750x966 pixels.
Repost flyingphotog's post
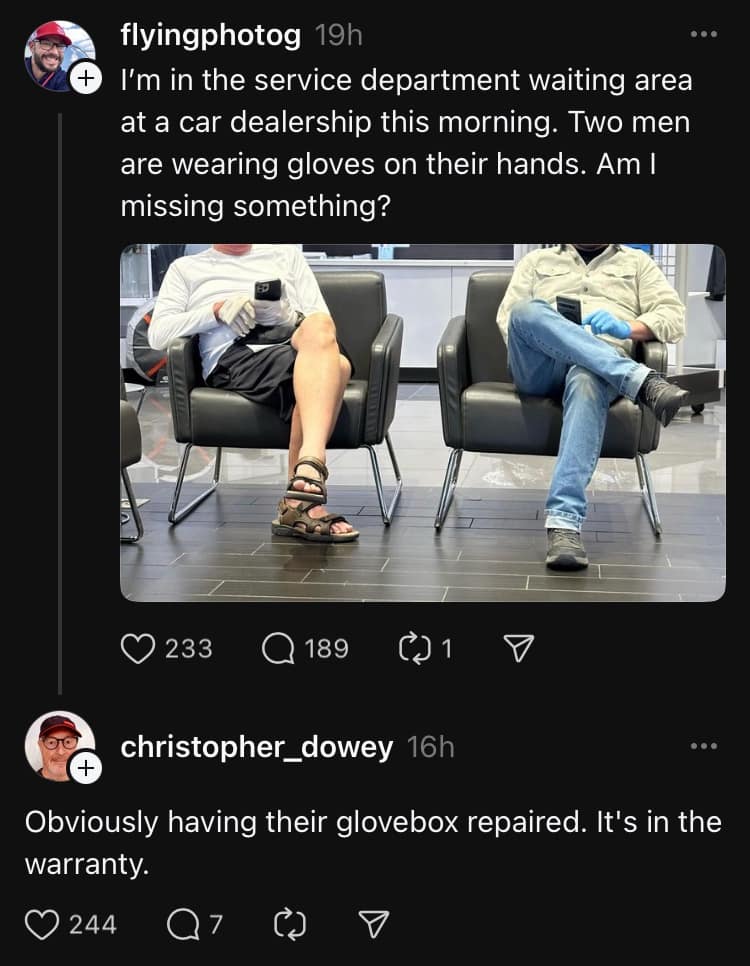click(x=412, y=649)
